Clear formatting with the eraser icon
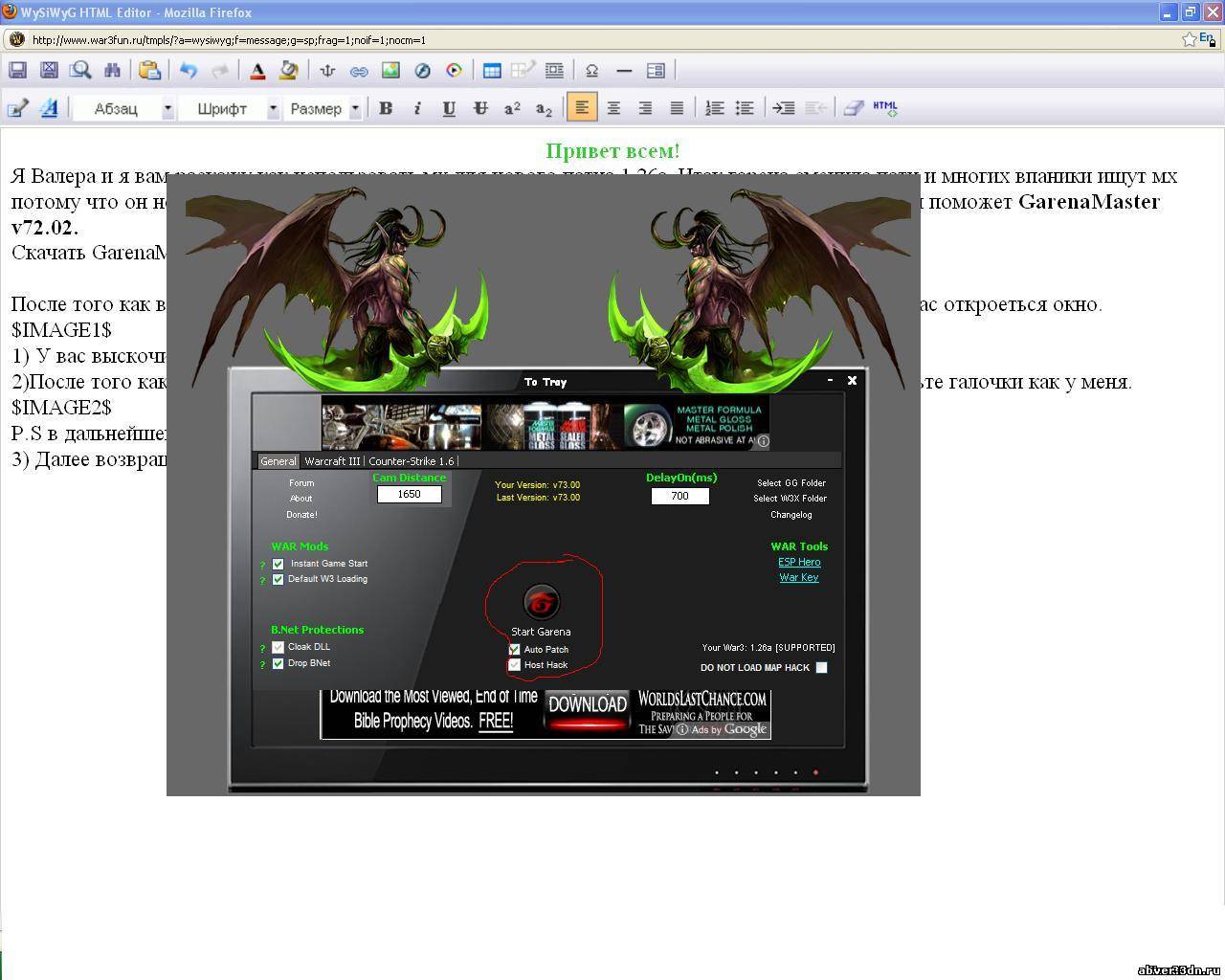The image size is (1225, 980). [x=854, y=108]
